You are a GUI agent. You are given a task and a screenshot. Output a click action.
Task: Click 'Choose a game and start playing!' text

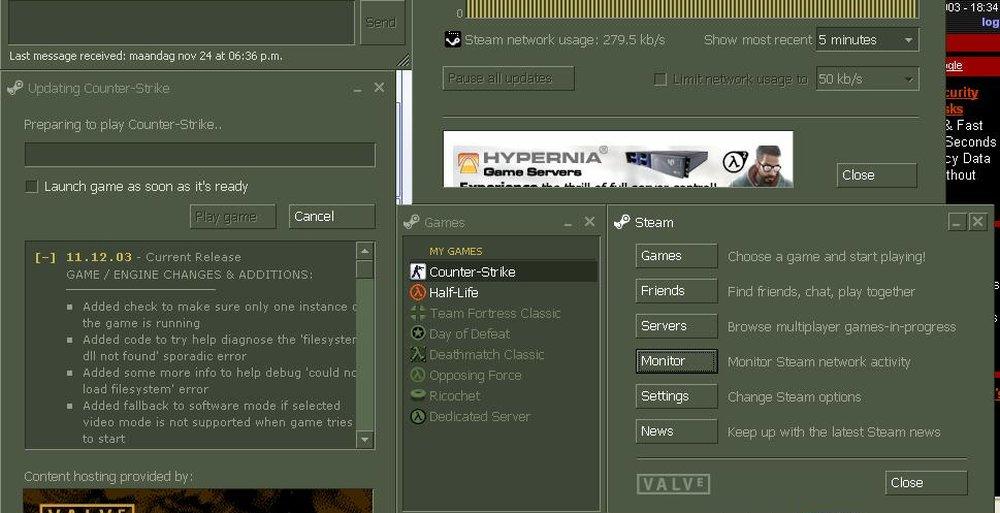(827, 256)
